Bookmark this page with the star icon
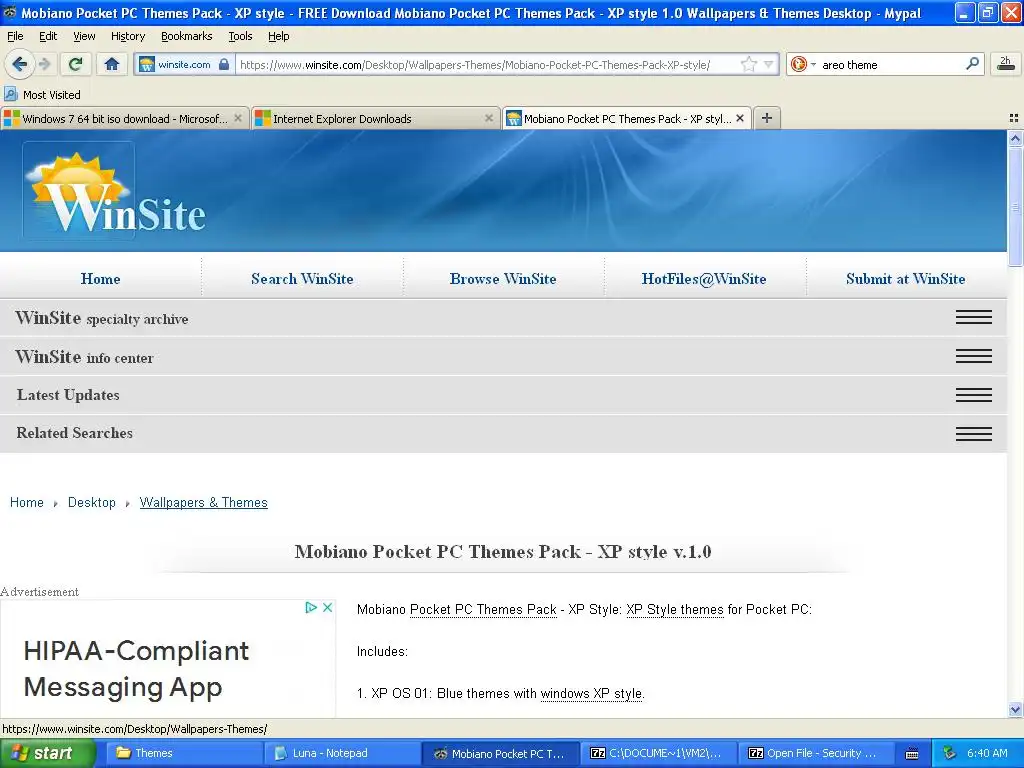Screen dimensions: 1024x768 point(748,64)
